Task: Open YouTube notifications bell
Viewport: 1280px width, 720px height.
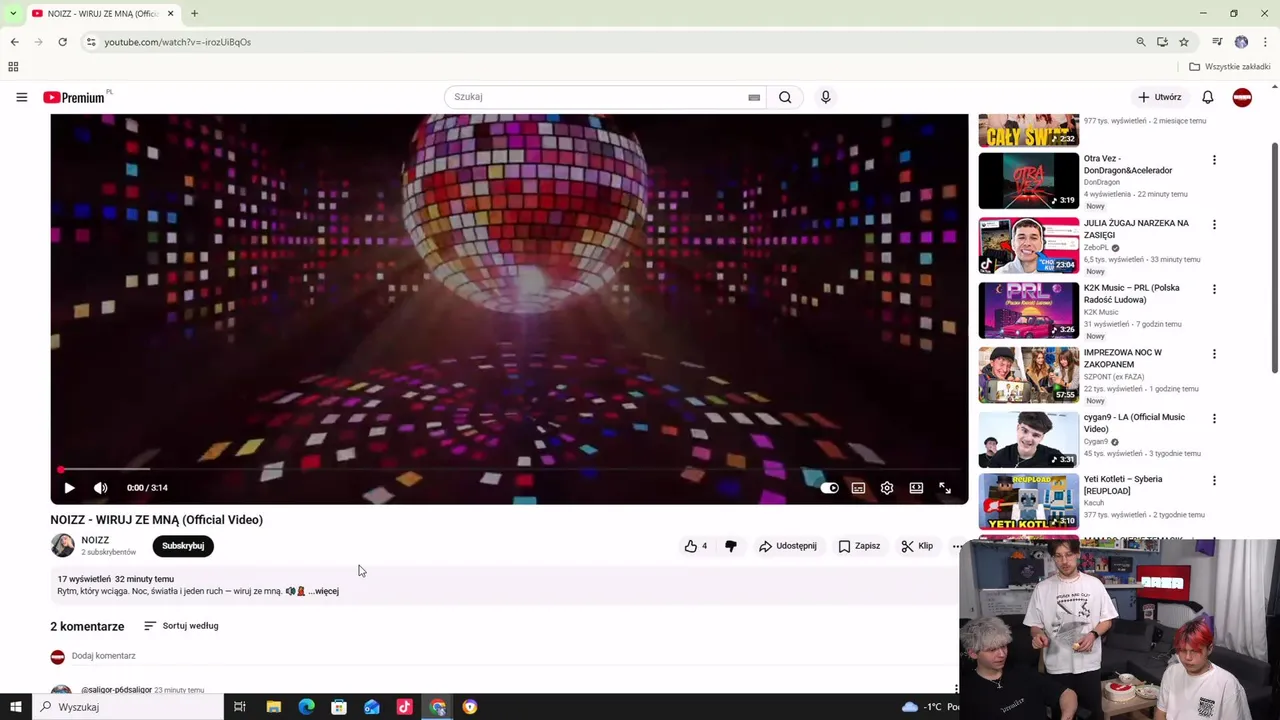Action: [1207, 97]
